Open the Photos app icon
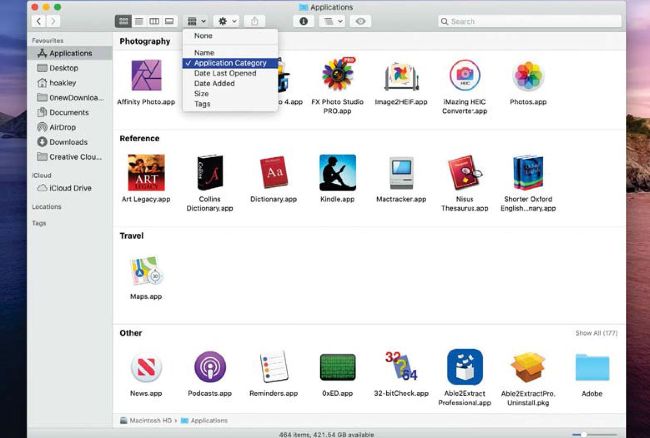This screenshot has height=438, width=650. pos(528,76)
